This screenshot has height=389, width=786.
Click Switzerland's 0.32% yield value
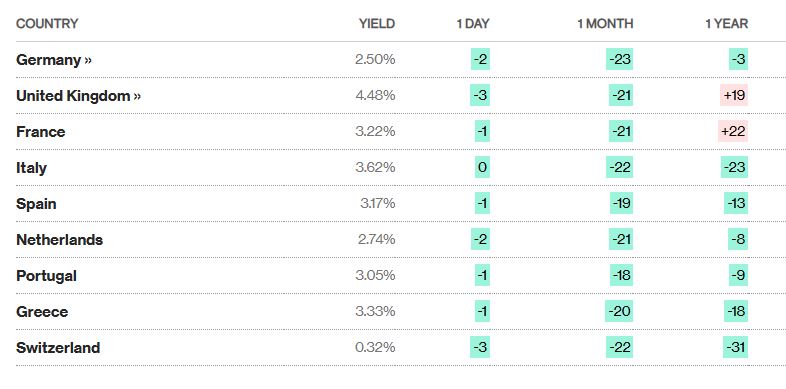tap(375, 347)
